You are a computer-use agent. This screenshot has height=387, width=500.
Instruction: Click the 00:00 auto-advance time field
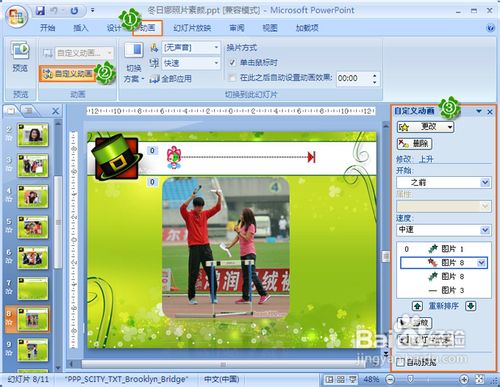[x=353, y=79]
